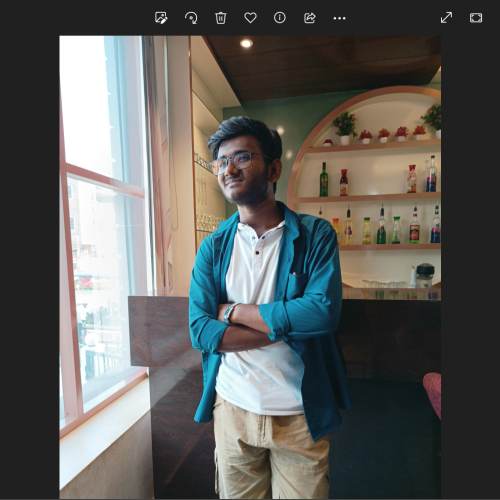
Task: Open the Edit image tool
Action: (x=161, y=18)
